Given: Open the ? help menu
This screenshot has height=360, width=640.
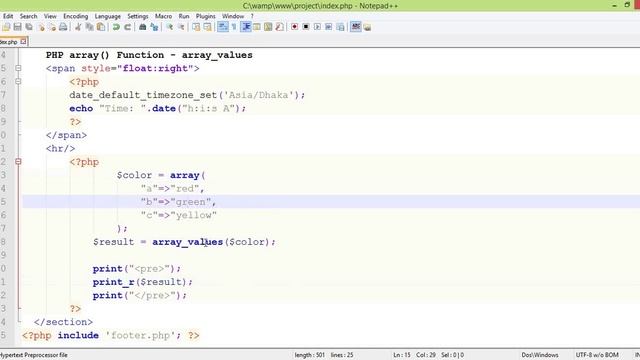Looking at the screenshot, I should (x=252, y=16).
